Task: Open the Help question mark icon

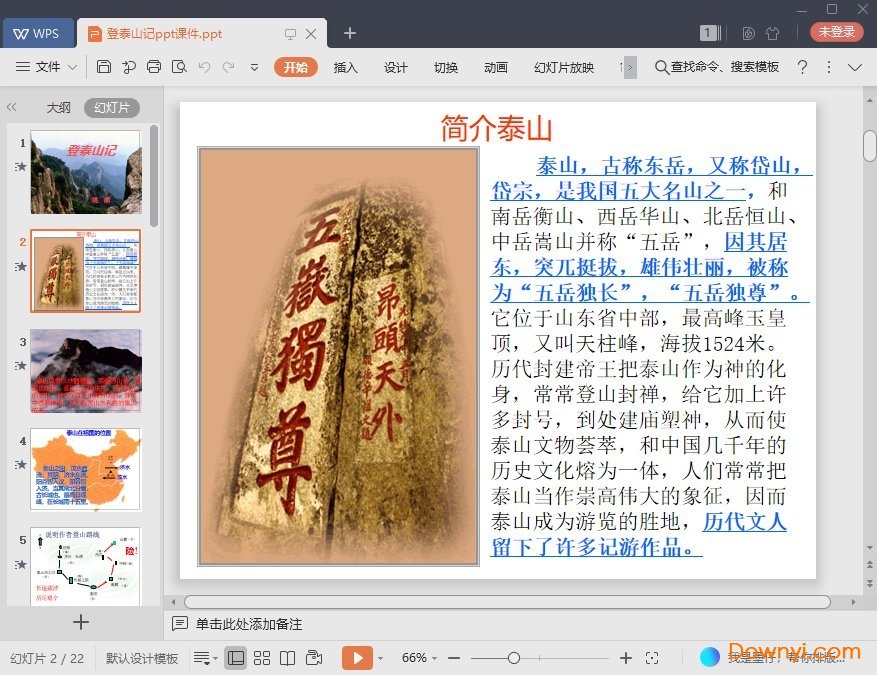Action: (x=802, y=67)
